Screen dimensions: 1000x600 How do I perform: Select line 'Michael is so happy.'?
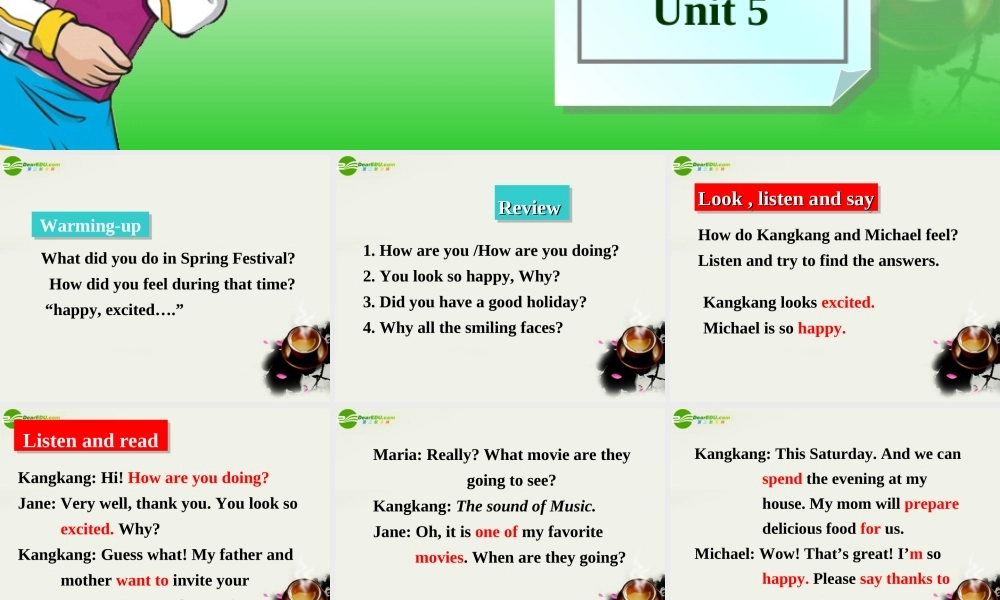tap(774, 328)
